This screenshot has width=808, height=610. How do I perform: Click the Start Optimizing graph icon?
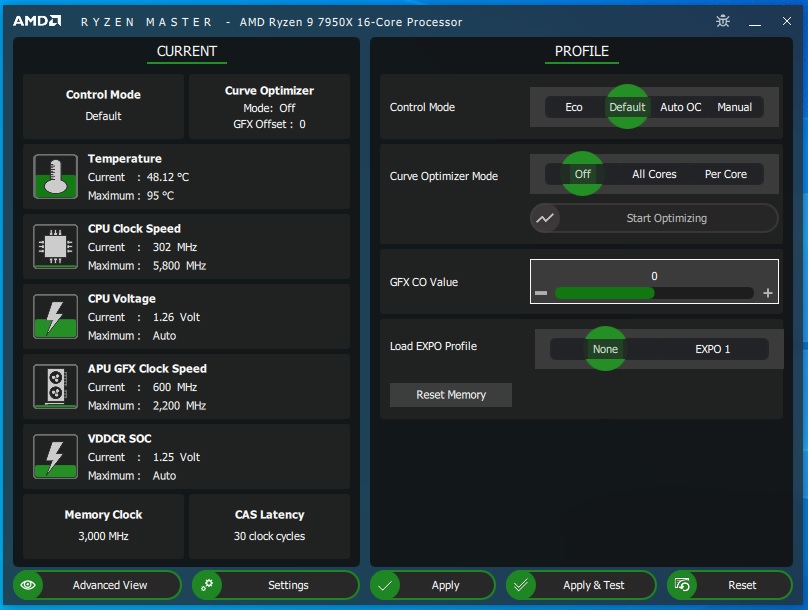click(545, 218)
